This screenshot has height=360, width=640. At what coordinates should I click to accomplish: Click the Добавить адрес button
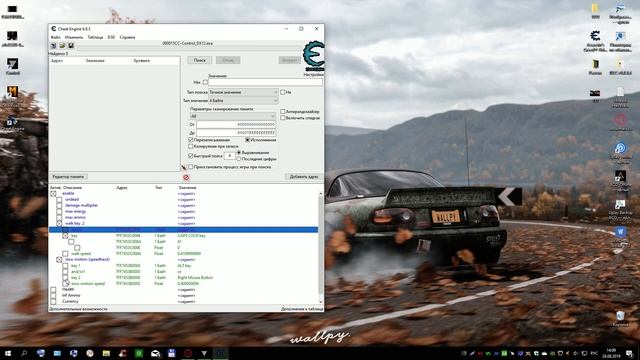click(x=304, y=177)
